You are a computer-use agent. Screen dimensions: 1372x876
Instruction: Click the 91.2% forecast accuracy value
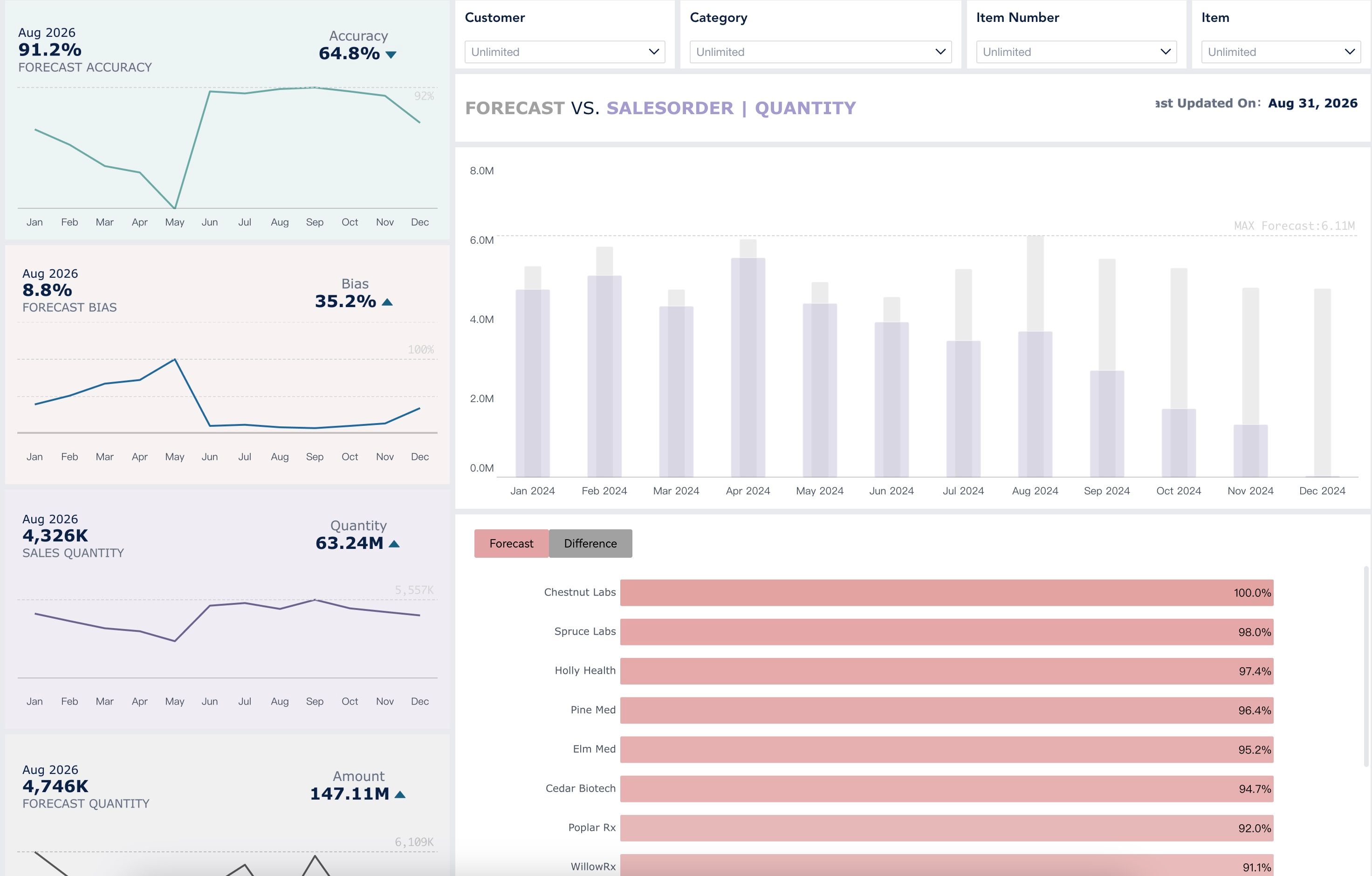click(49, 49)
